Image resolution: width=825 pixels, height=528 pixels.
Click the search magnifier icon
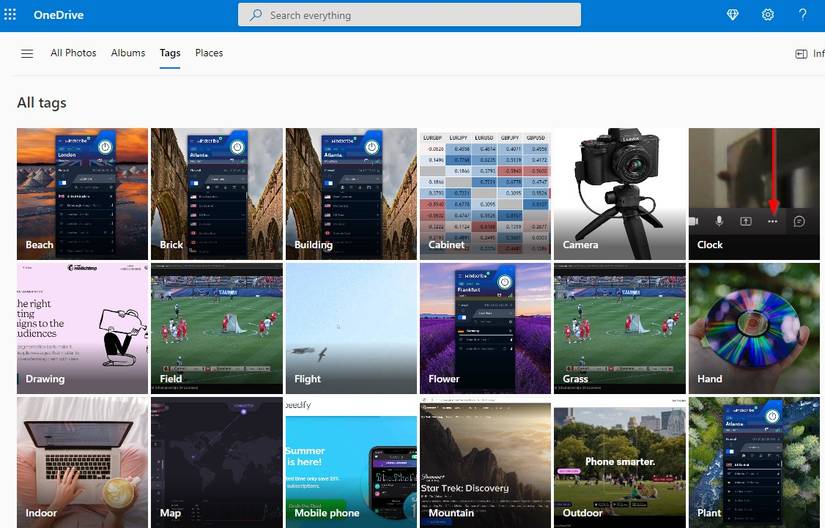[x=256, y=15]
